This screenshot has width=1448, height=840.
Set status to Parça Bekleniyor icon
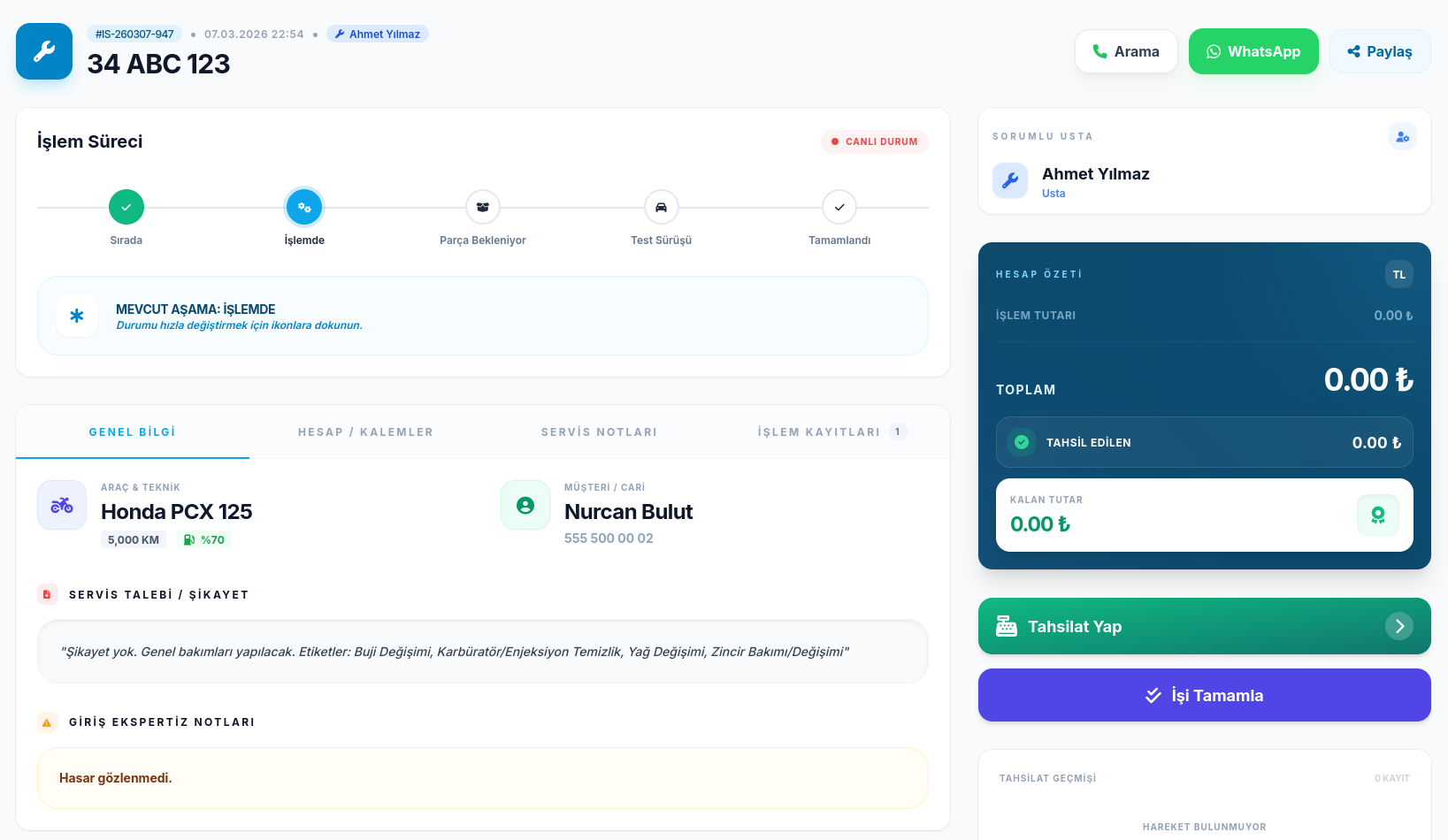[483, 207]
